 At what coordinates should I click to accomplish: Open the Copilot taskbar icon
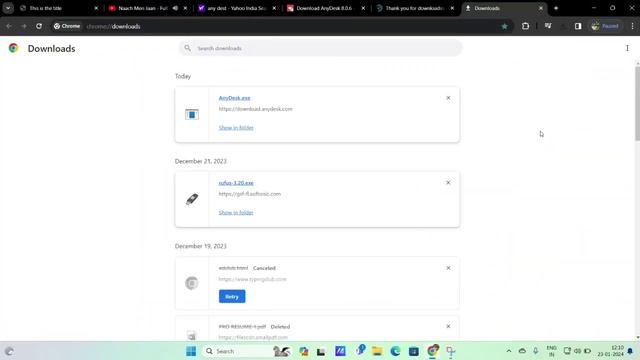[x=304, y=351]
